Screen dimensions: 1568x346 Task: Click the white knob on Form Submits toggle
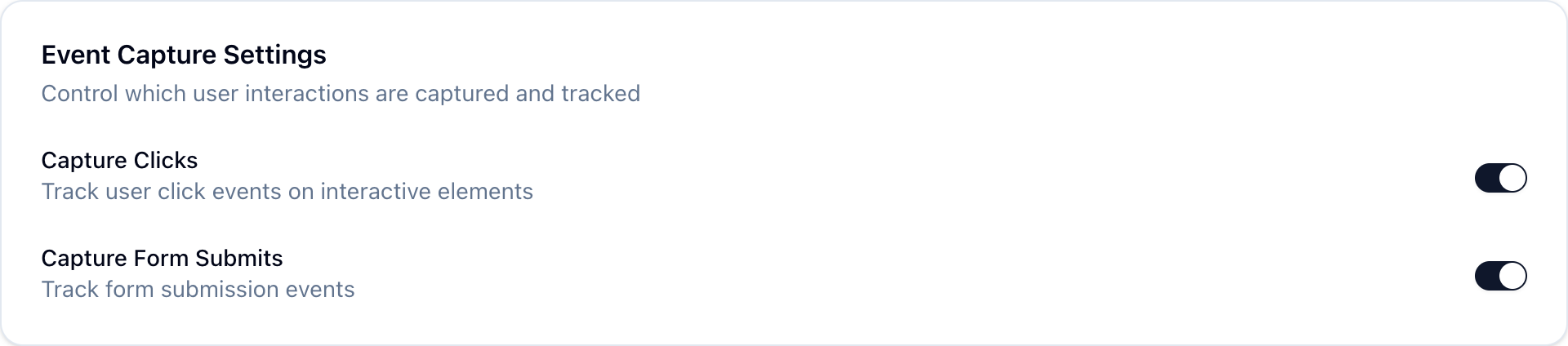coord(1512,276)
